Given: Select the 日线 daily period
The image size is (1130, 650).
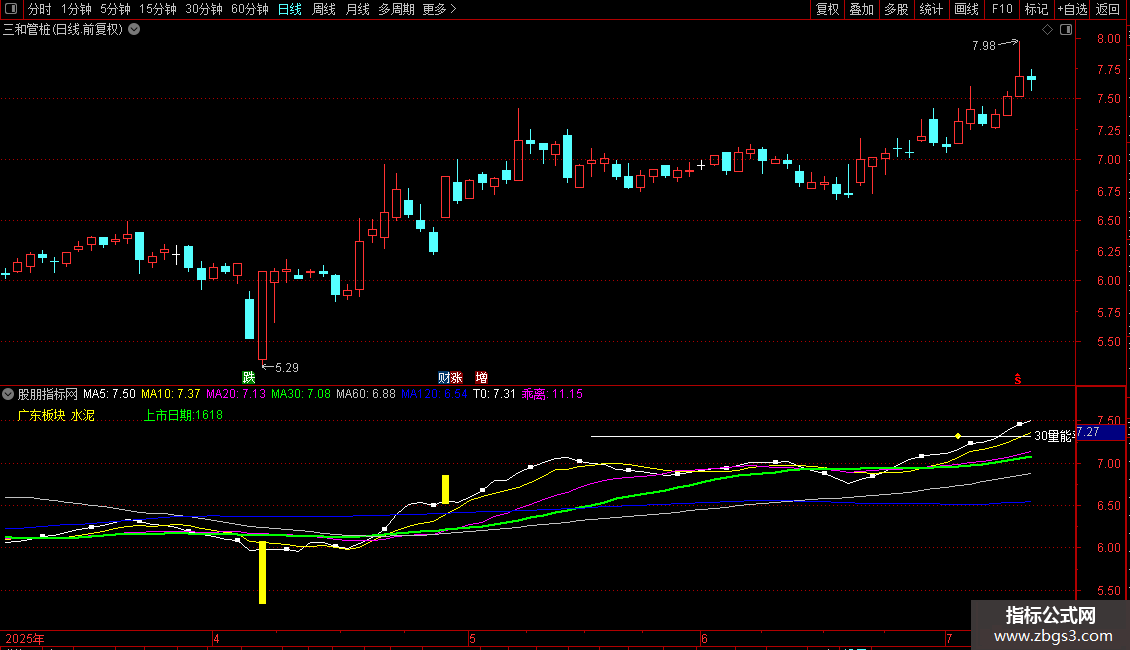Looking at the screenshot, I should pyautogui.click(x=290, y=9).
